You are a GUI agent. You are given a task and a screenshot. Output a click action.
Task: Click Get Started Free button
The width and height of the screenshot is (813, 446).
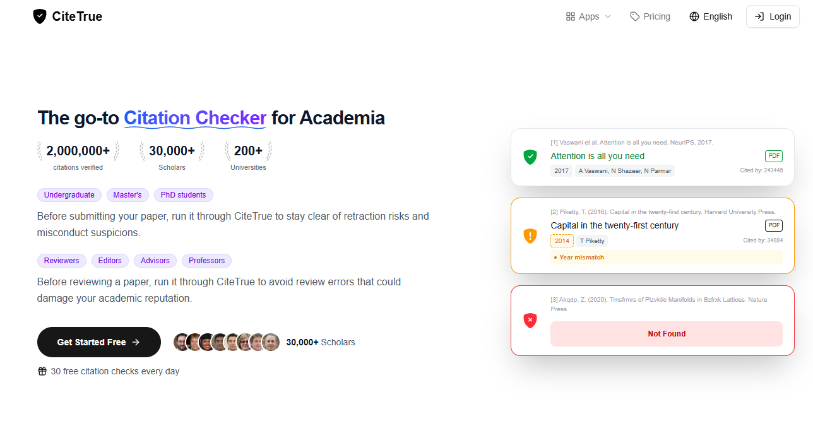pos(99,342)
